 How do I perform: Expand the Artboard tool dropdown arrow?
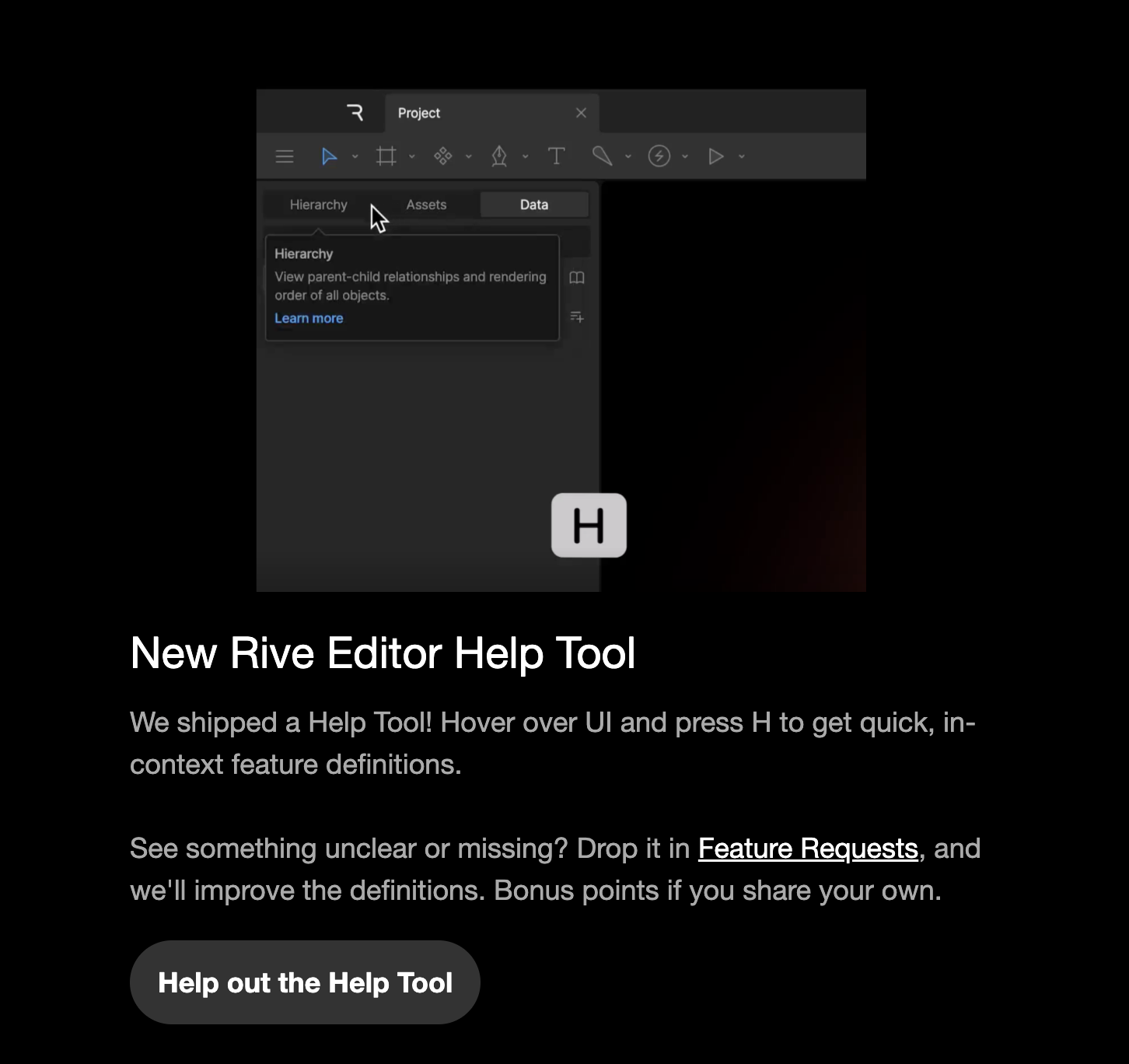[412, 156]
